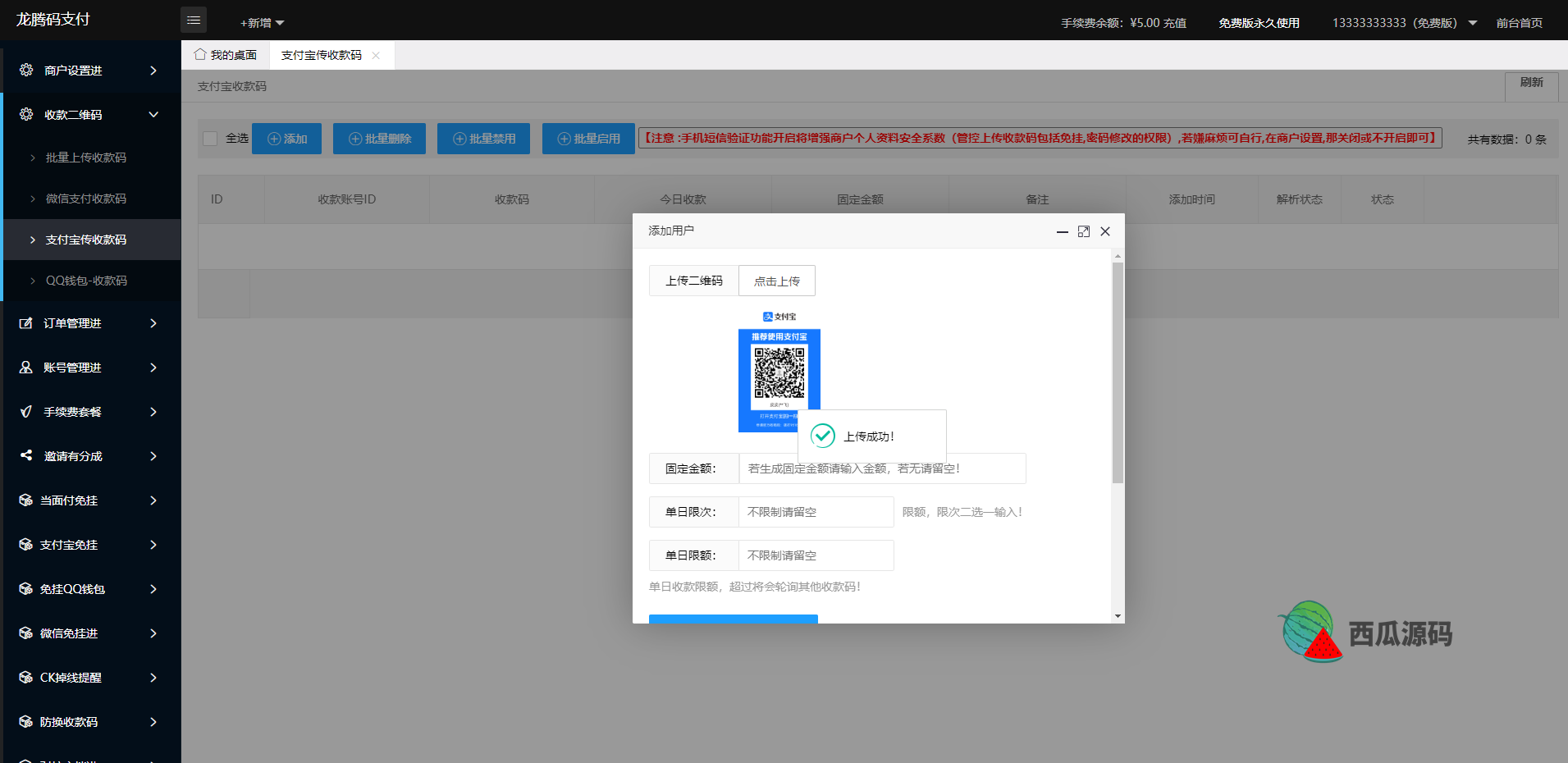This screenshot has width=1568, height=763.
Task: Click the 批量删除 button
Action: pos(379,139)
